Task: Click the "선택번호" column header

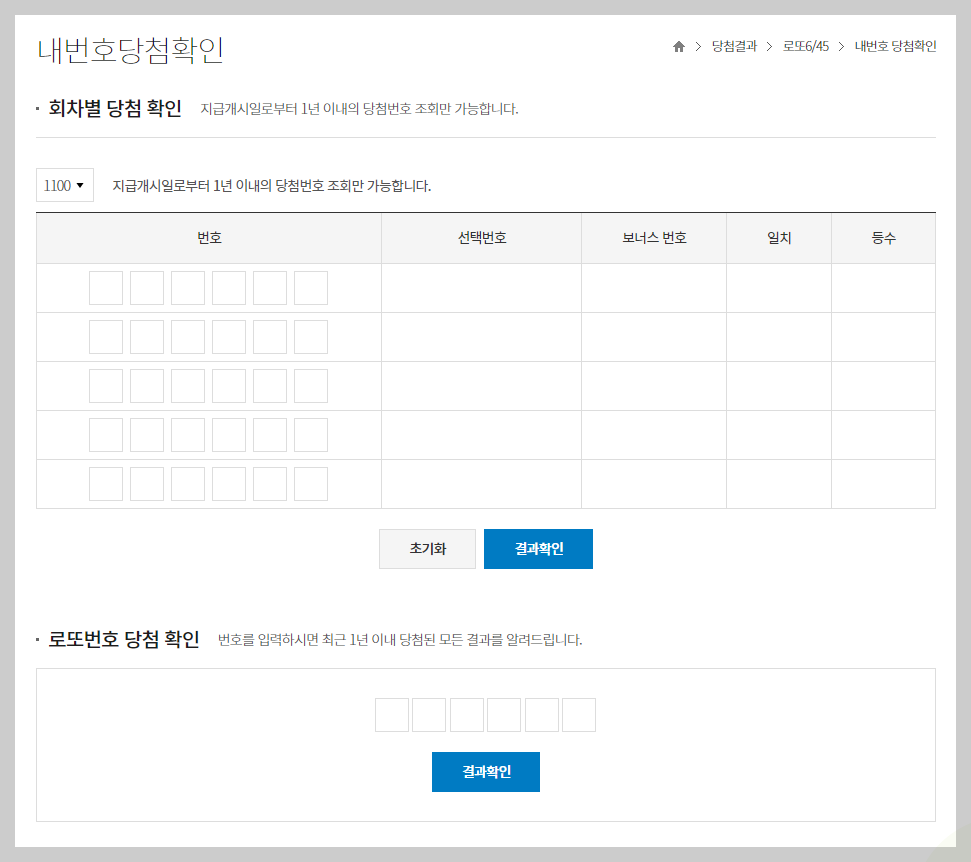Action: click(x=481, y=237)
